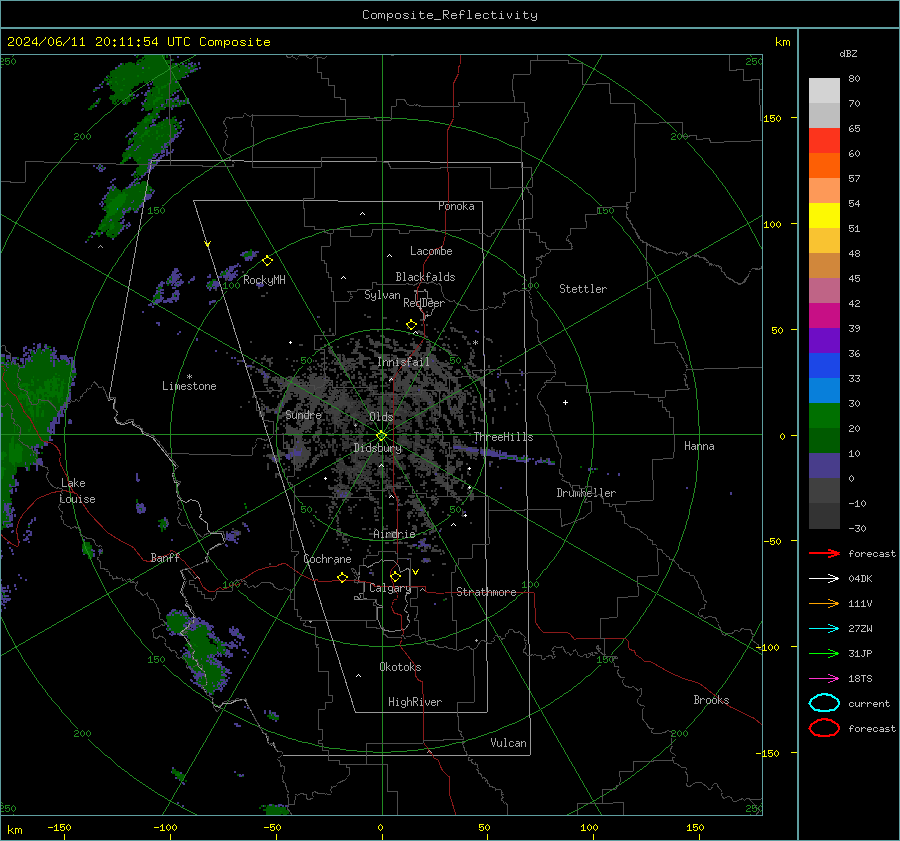Click the Limestone label
This screenshot has width=900, height=841.
coord(189,386)
